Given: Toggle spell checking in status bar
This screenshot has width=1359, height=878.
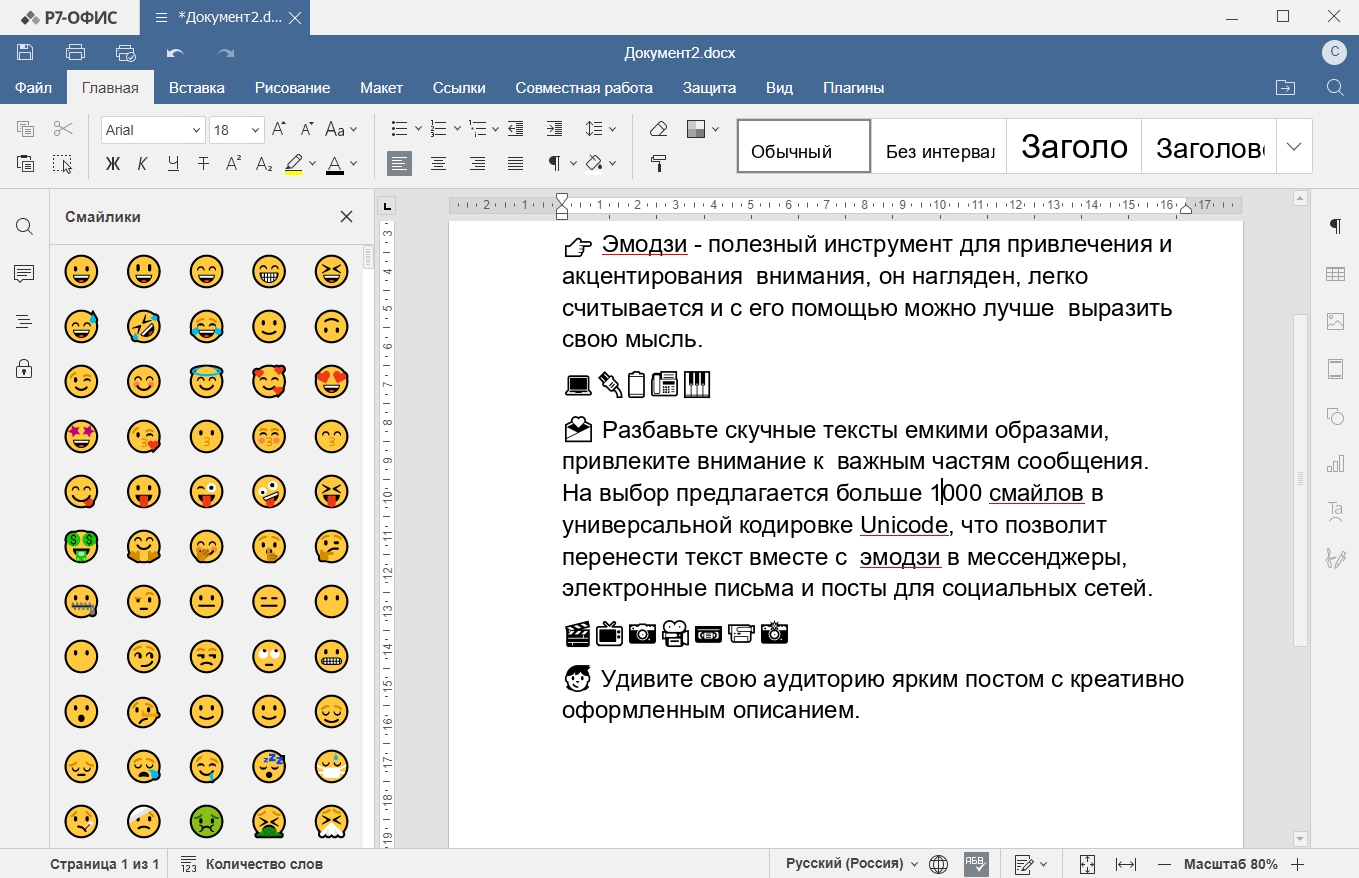Looking at the screenshot, I should pos(975,864).
